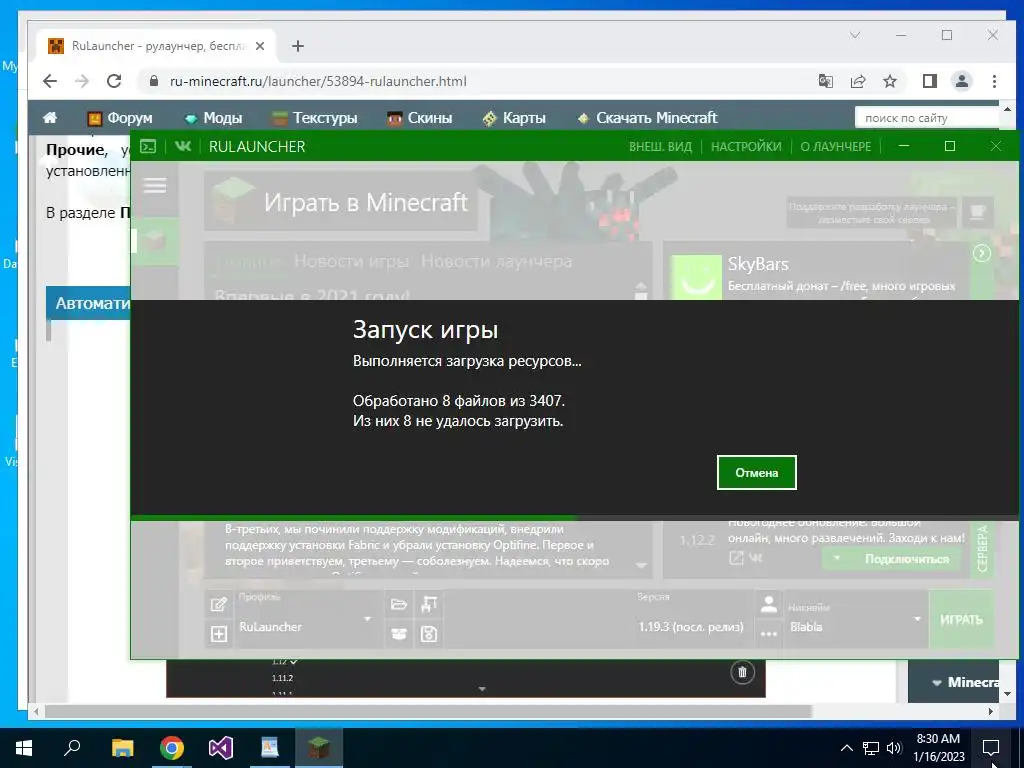This screenshot has width=1024, height=768.
Task: Open the Карты site menu item
Action: pos(514,118)
